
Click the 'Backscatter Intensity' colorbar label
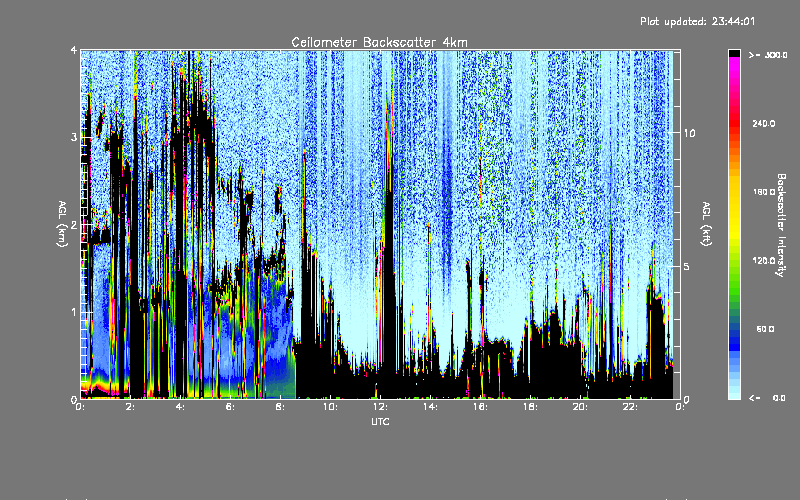[781, 225]
